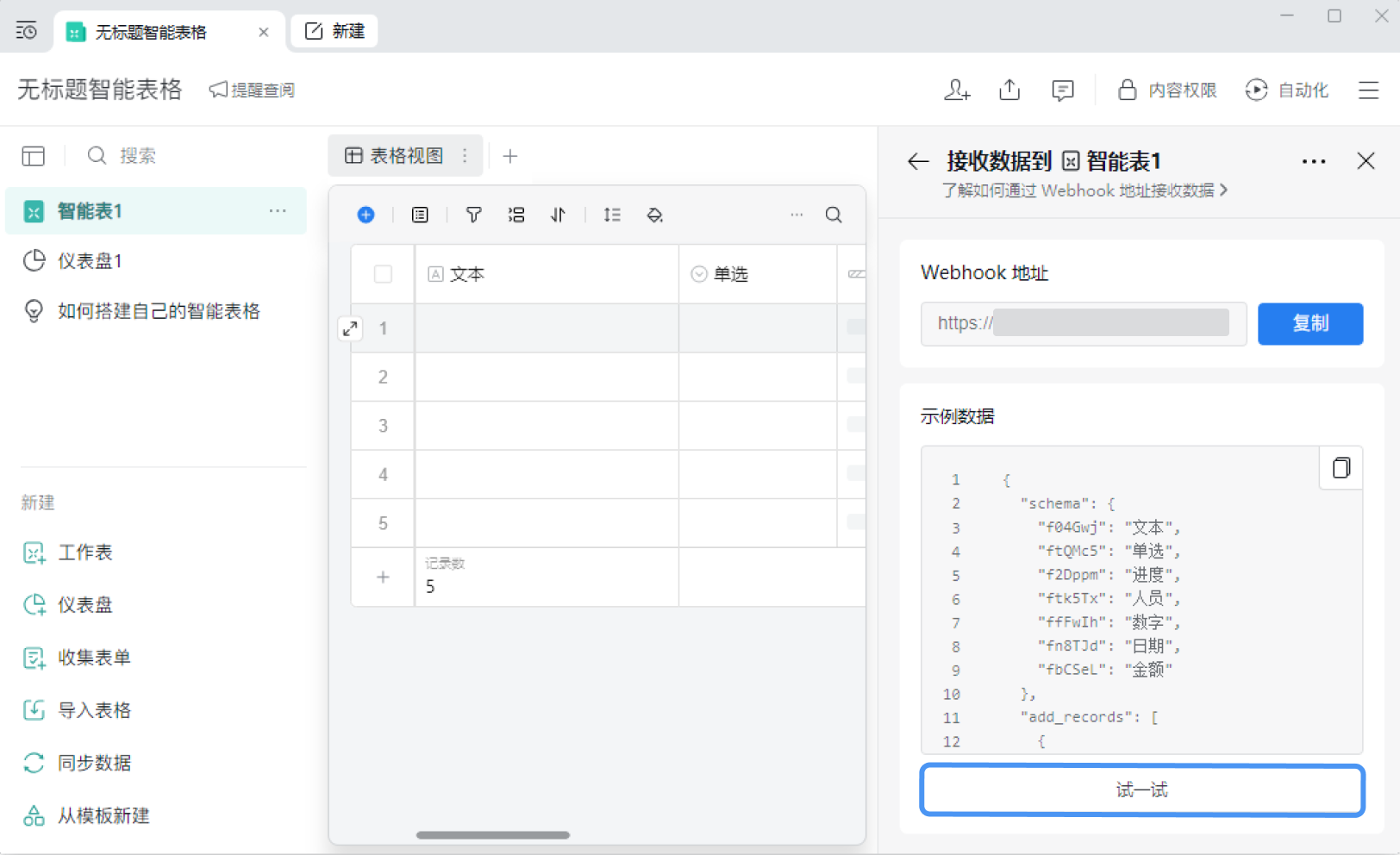
Task: Click the 提醒查阅 button
Action: coord(252,90)
